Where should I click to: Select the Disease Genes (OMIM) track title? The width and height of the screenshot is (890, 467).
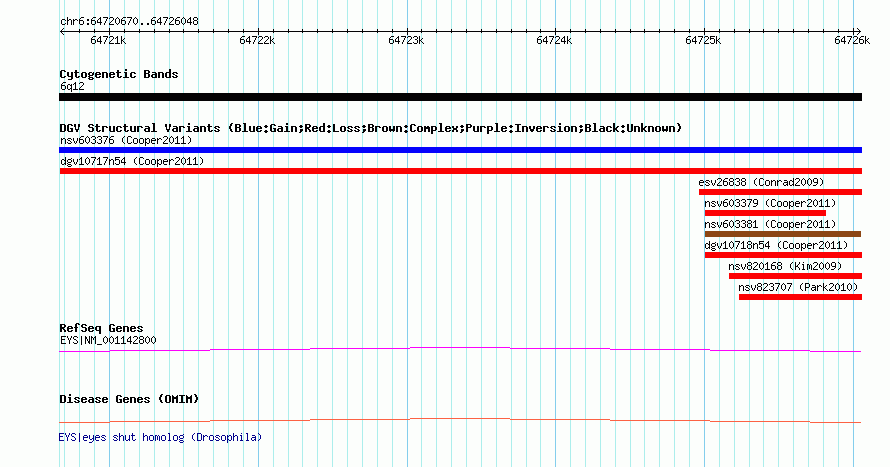click(x=129, y=399)
